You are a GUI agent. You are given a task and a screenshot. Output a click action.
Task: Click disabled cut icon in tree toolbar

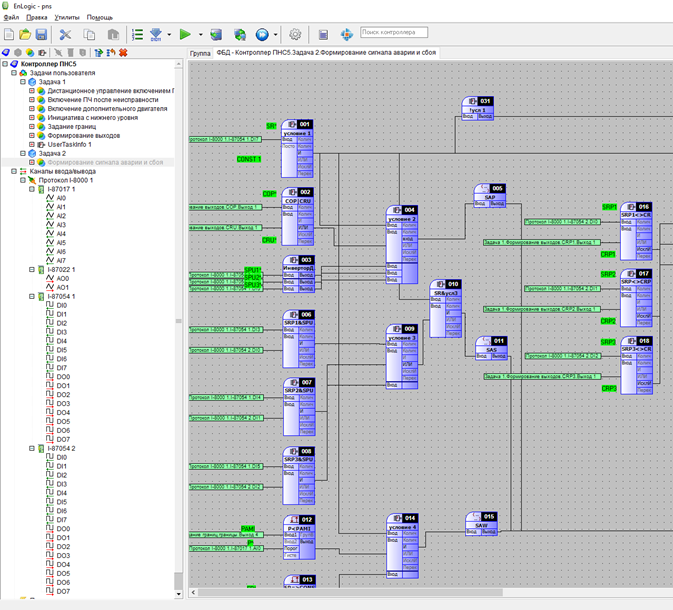[x=58, y=52]
